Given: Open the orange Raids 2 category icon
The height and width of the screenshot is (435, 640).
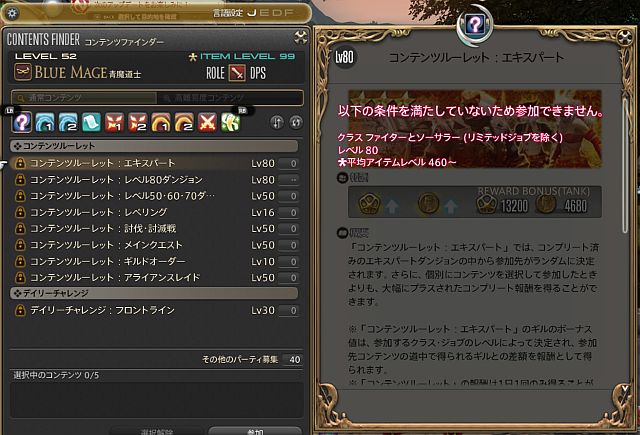Looking at the screenshot, I should (x=184, y=122).
